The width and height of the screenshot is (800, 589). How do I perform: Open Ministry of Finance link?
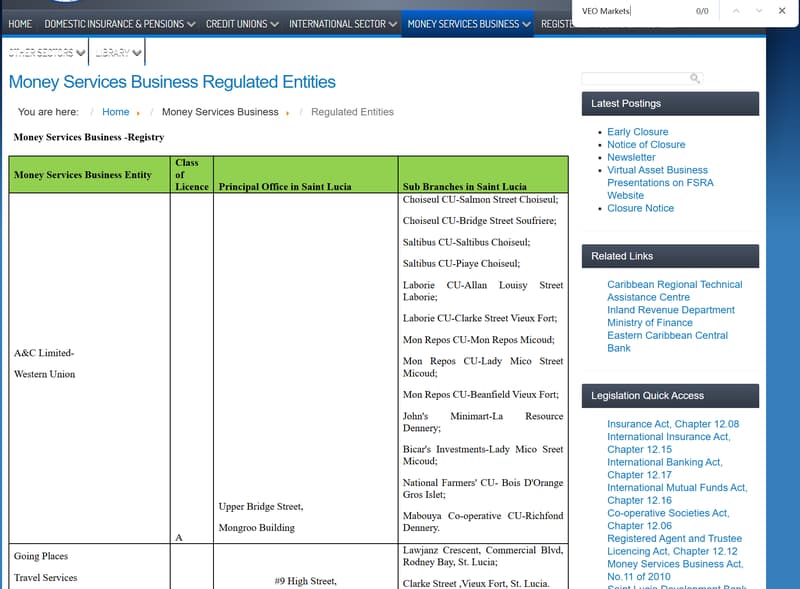click(649, 323)
